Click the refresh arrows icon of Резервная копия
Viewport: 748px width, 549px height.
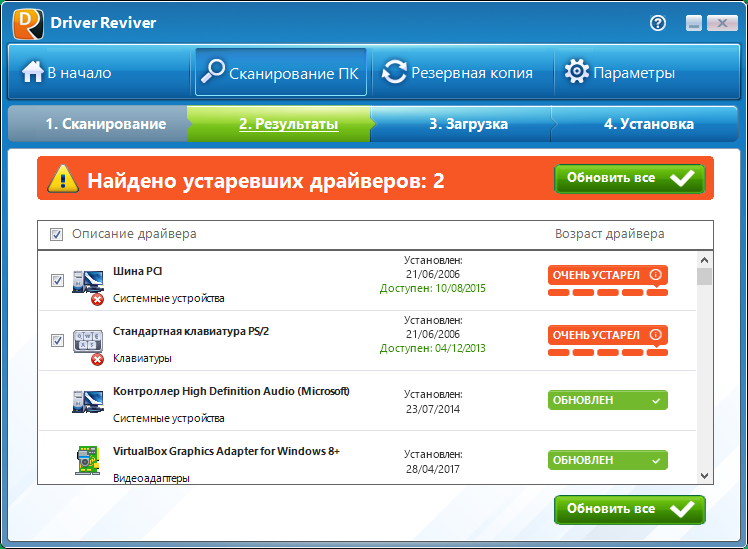394,72
